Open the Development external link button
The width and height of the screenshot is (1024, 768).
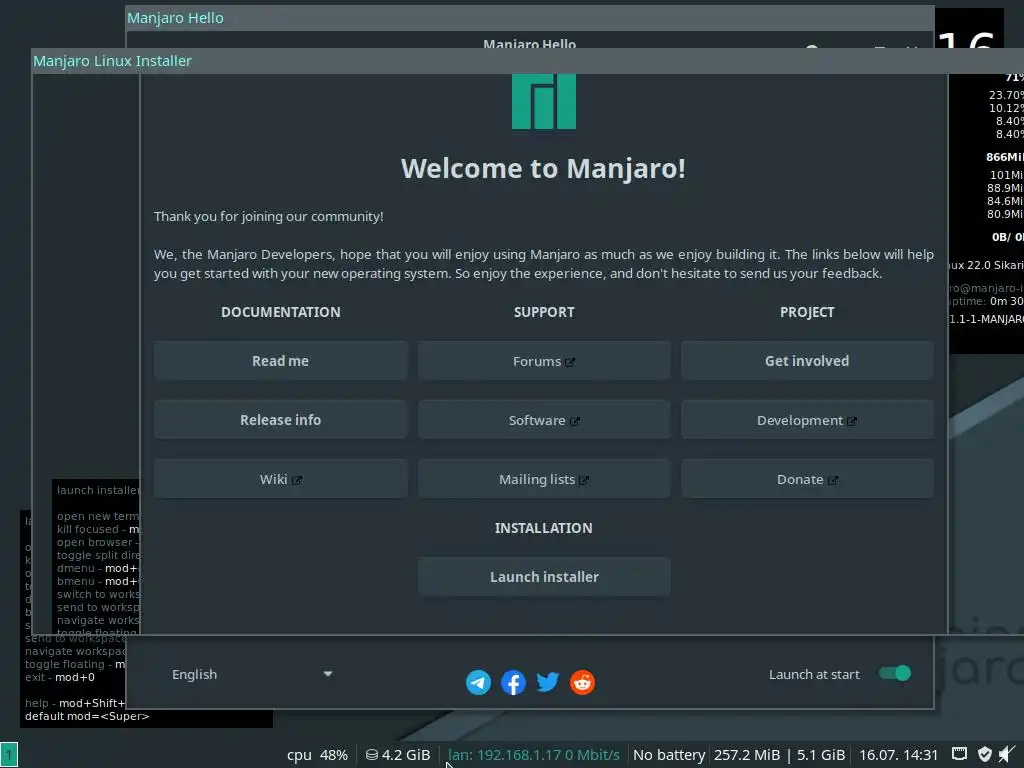[x=807, y=420]
